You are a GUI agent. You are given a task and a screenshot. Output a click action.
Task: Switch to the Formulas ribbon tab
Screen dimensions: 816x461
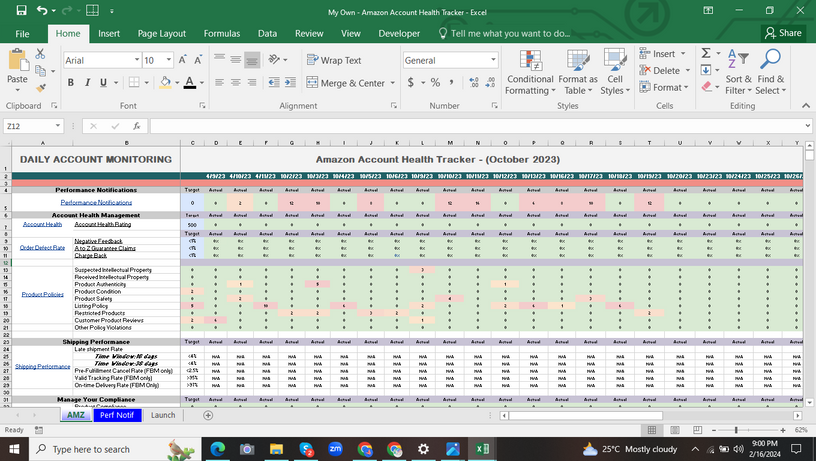[x=222, y=34]
